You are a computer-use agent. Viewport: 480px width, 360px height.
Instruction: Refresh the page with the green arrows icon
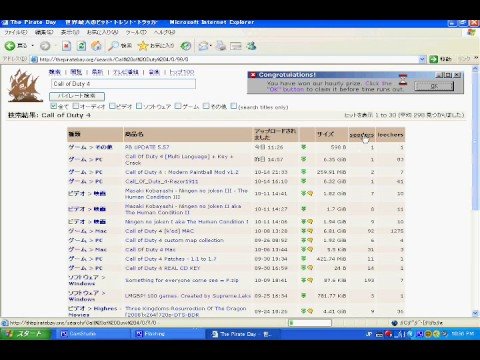tap(81, 46)
